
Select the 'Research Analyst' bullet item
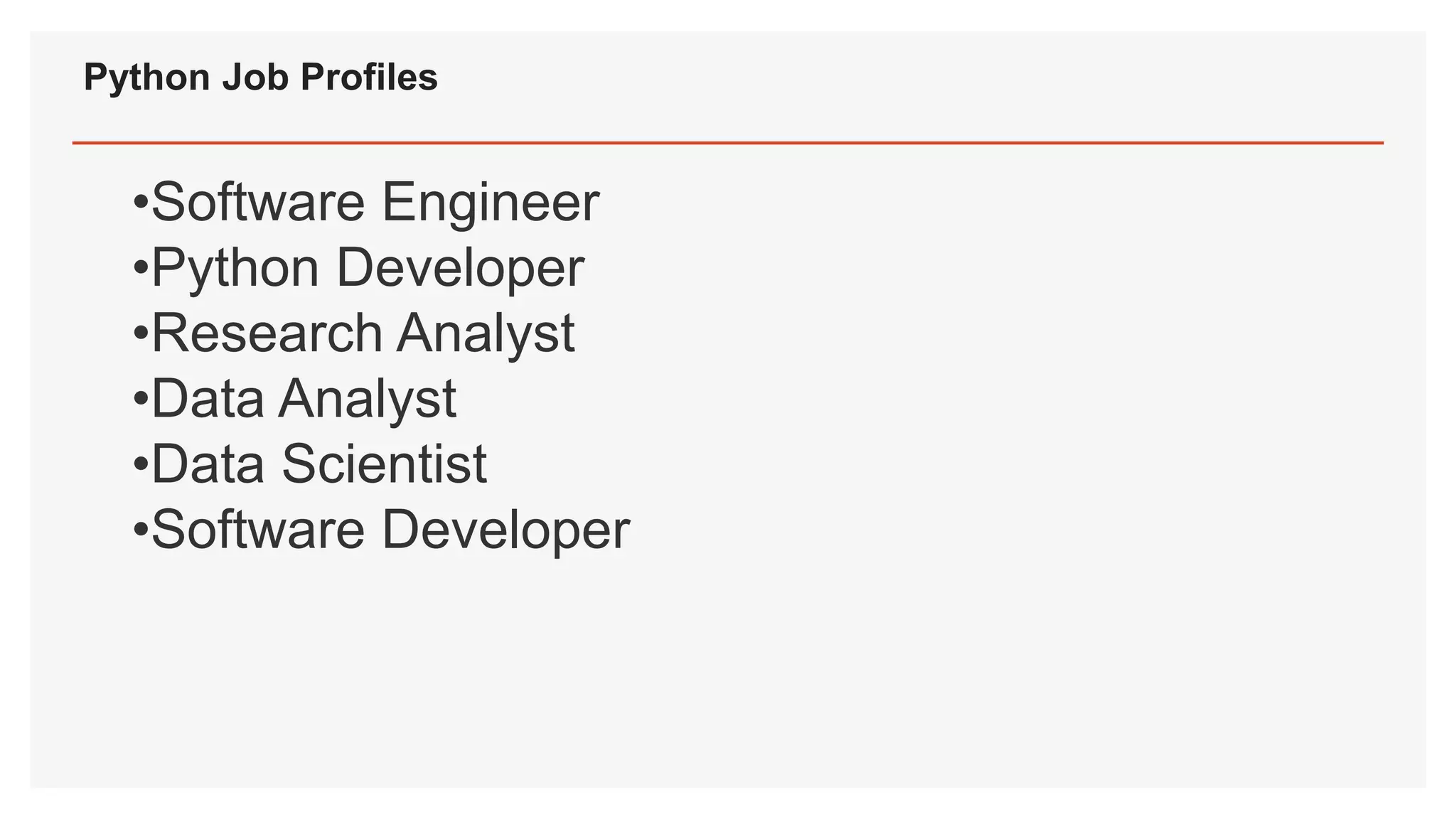(363, 333)
